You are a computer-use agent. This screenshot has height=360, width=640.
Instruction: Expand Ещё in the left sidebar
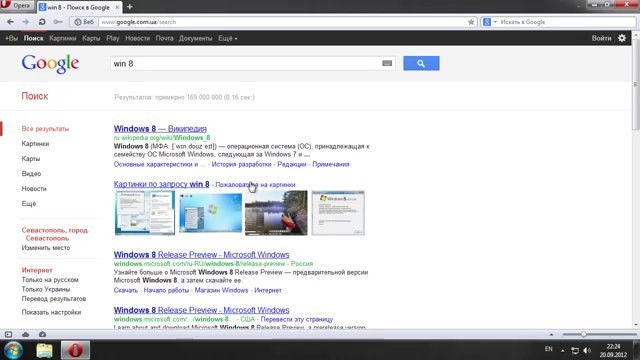coord(29,204)
